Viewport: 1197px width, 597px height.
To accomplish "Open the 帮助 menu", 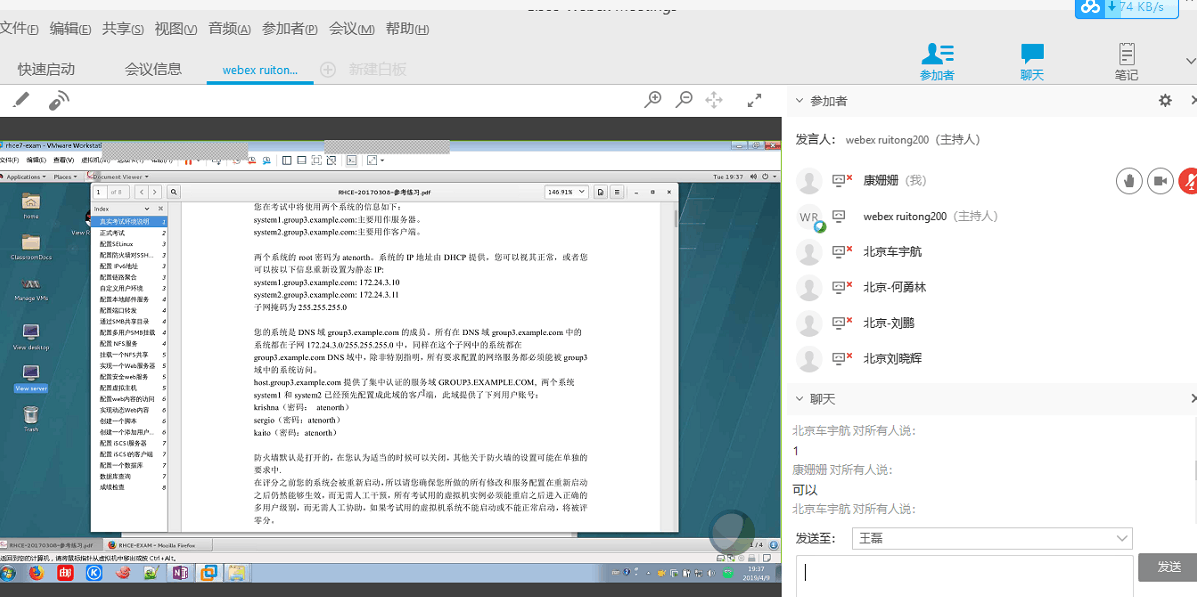I will (x=407, y=29).
